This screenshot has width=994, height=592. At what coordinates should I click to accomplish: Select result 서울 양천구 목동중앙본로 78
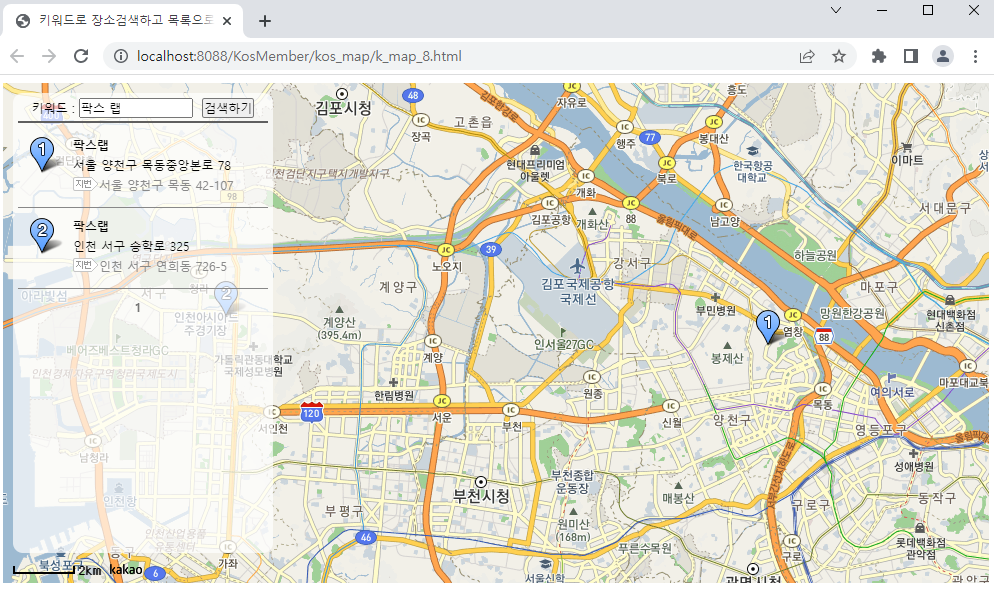[x=152, y=165]
